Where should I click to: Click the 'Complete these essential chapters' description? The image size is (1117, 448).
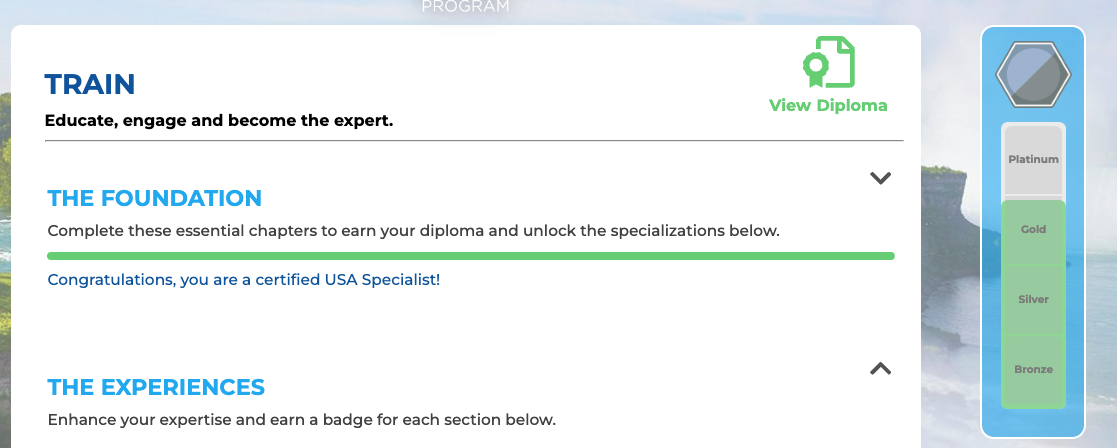click(x=413, y=231)
